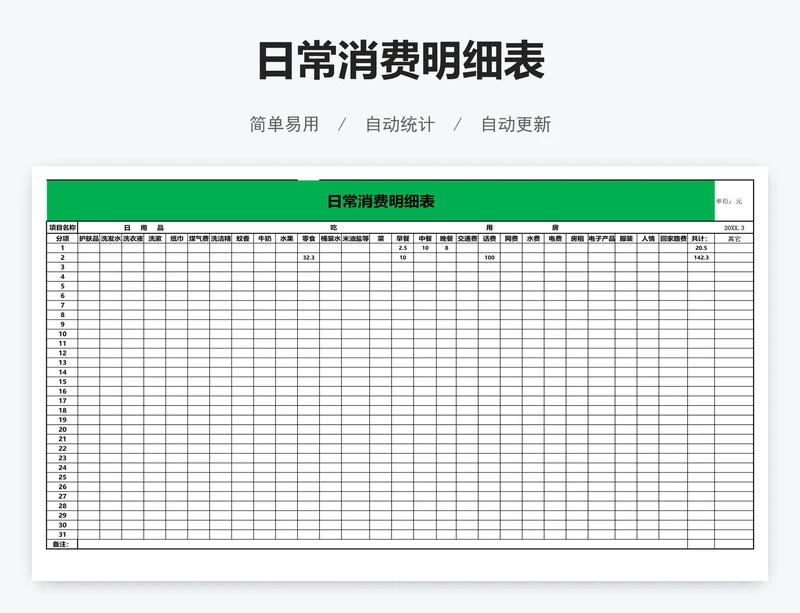Click the 共计: column header
Image resolution: width=800 pixels, height=613 pixels.
click(x=701, y=238)
